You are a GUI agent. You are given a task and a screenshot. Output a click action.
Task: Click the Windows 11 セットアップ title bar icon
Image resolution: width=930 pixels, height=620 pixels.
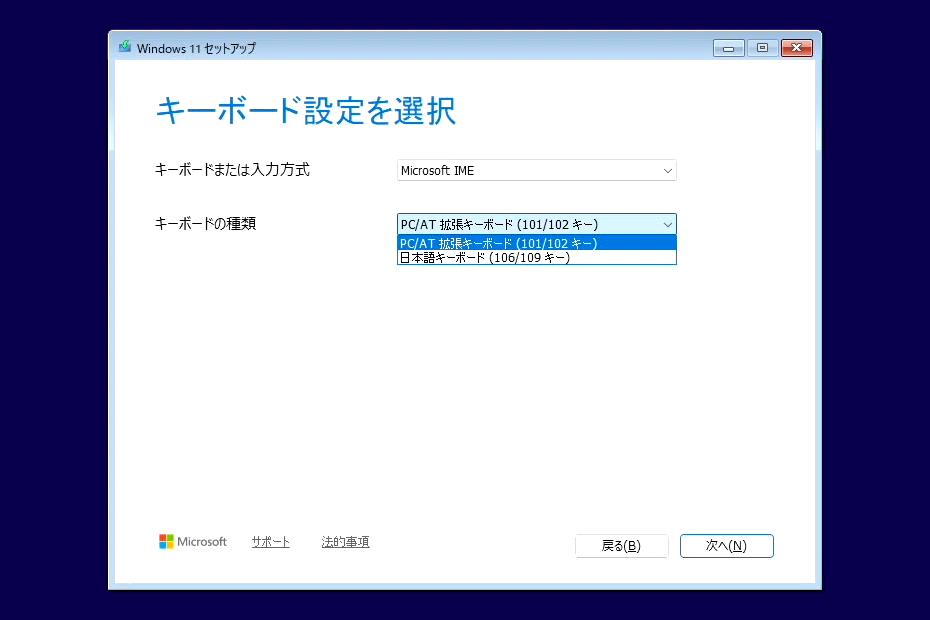click(124, 46)
